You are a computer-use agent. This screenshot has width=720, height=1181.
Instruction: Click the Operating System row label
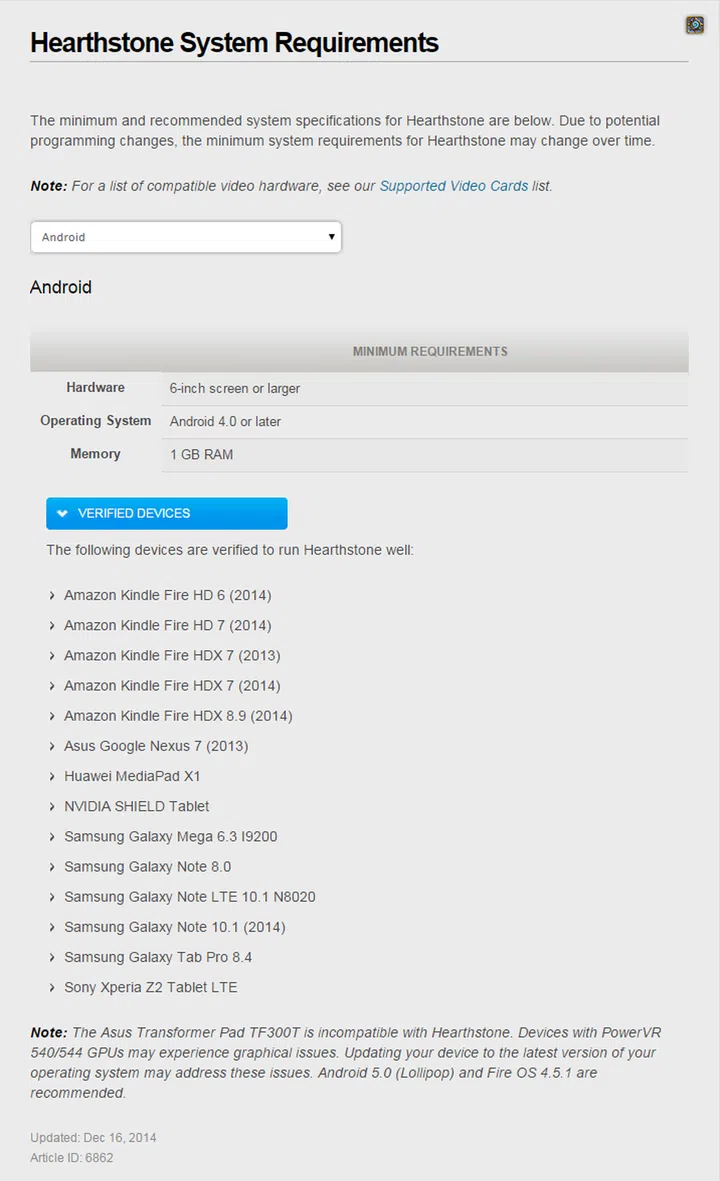click(96, 421)
